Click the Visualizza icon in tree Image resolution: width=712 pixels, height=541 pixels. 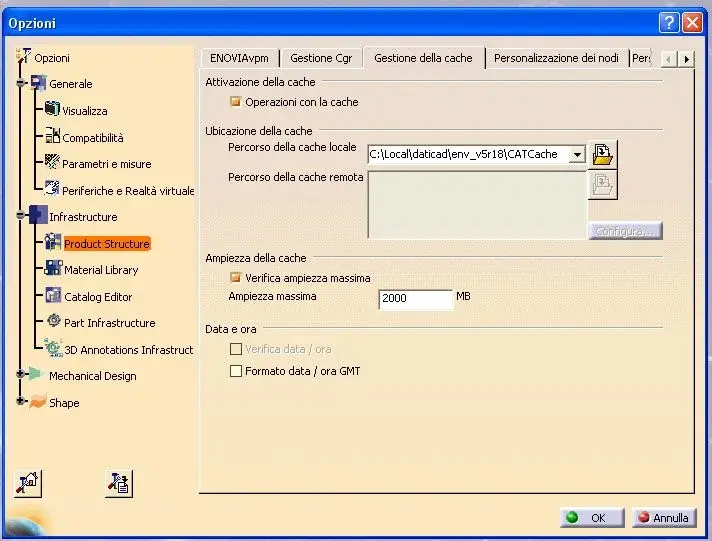[52, 109]
